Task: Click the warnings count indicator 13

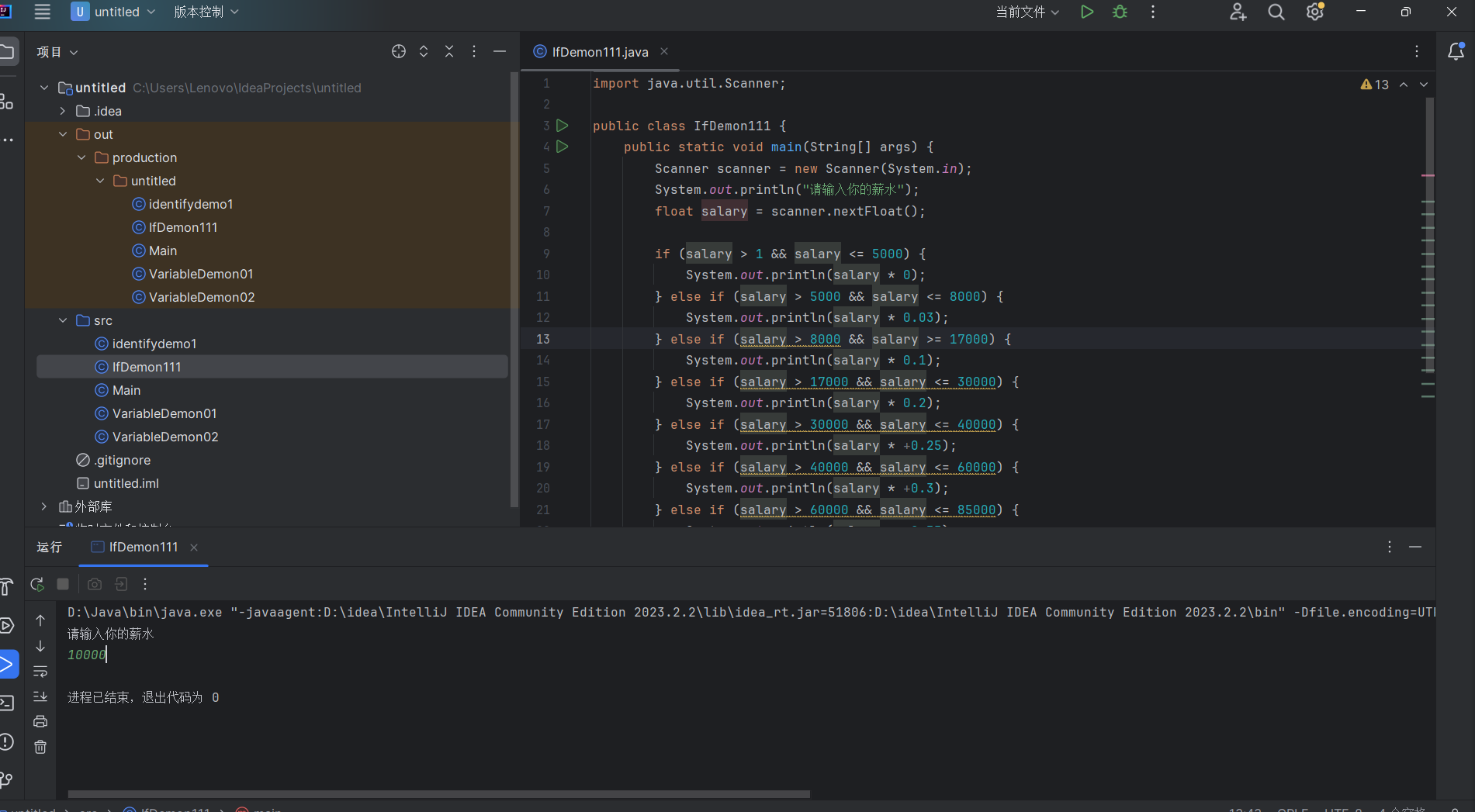Action: point(1375,85)
